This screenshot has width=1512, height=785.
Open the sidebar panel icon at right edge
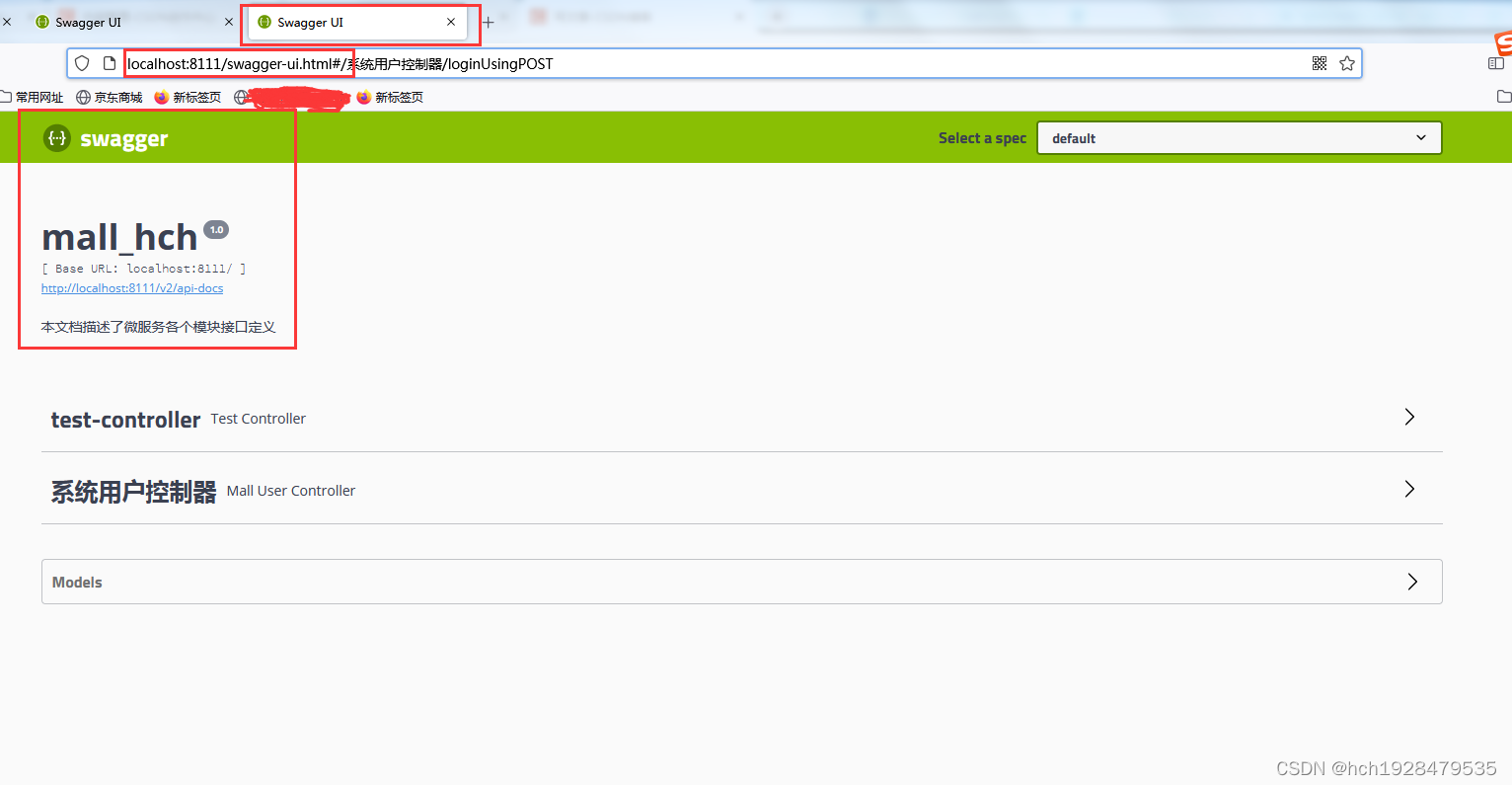[x=1496, y=63]
